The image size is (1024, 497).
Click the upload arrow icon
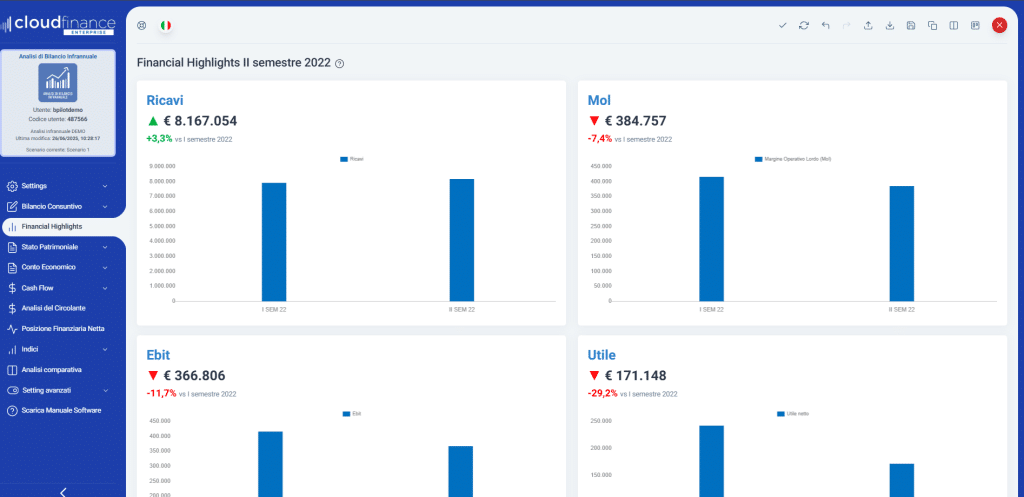pos(868,25)
